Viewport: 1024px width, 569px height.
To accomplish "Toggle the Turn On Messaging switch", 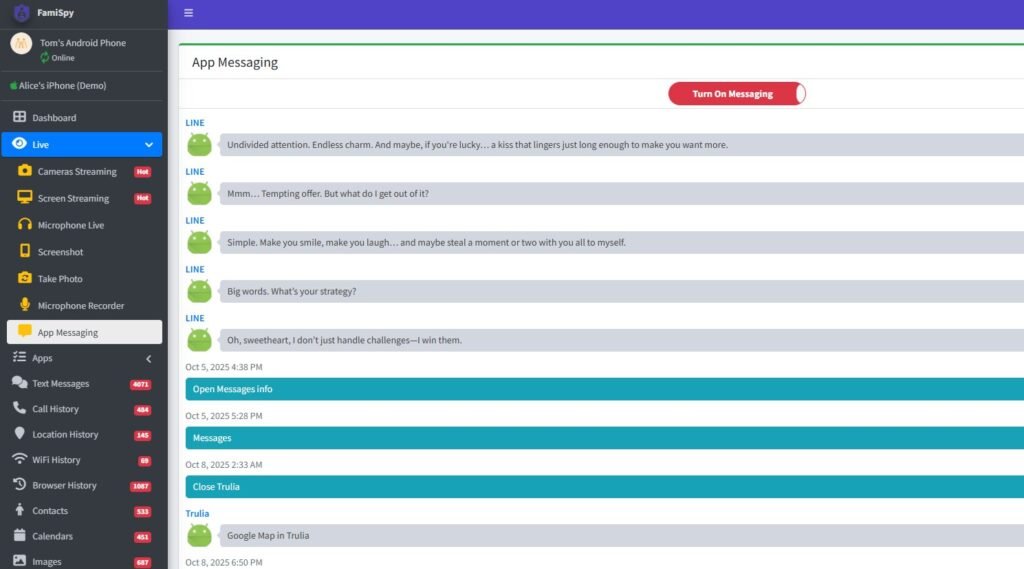I will 737,94.
